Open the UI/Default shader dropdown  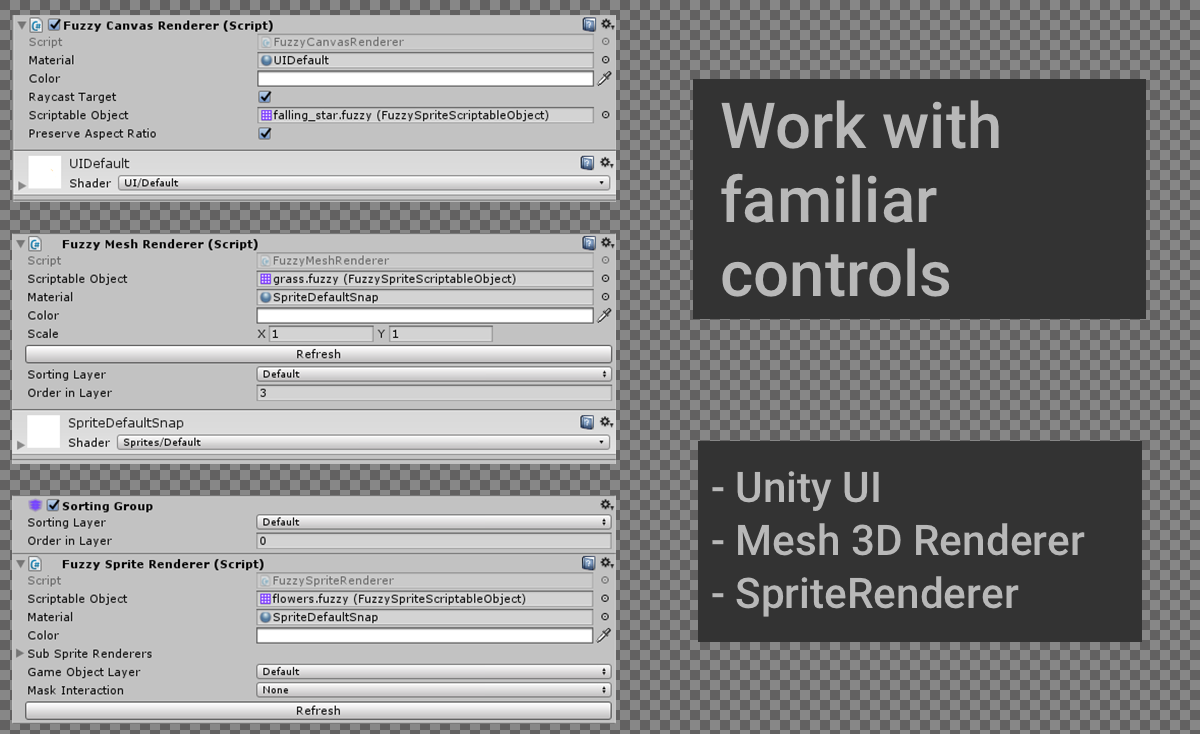point(364,183)
